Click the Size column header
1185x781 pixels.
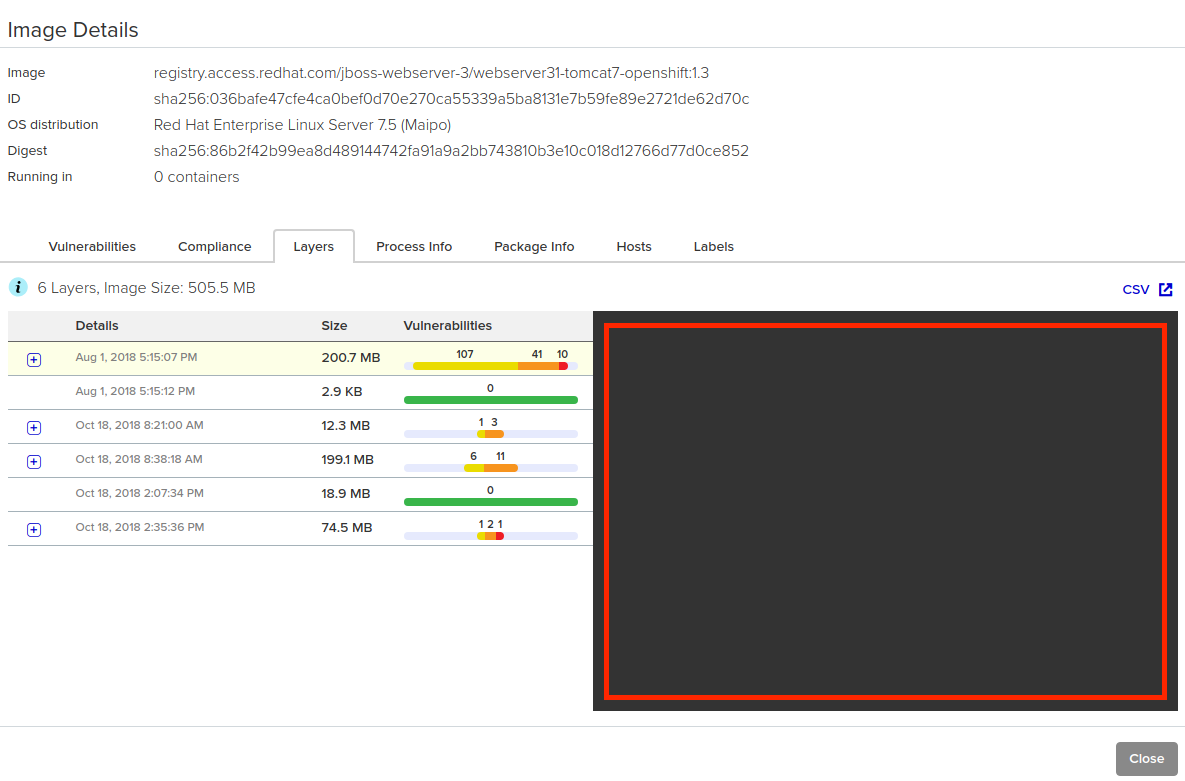[x=334, y=326]
